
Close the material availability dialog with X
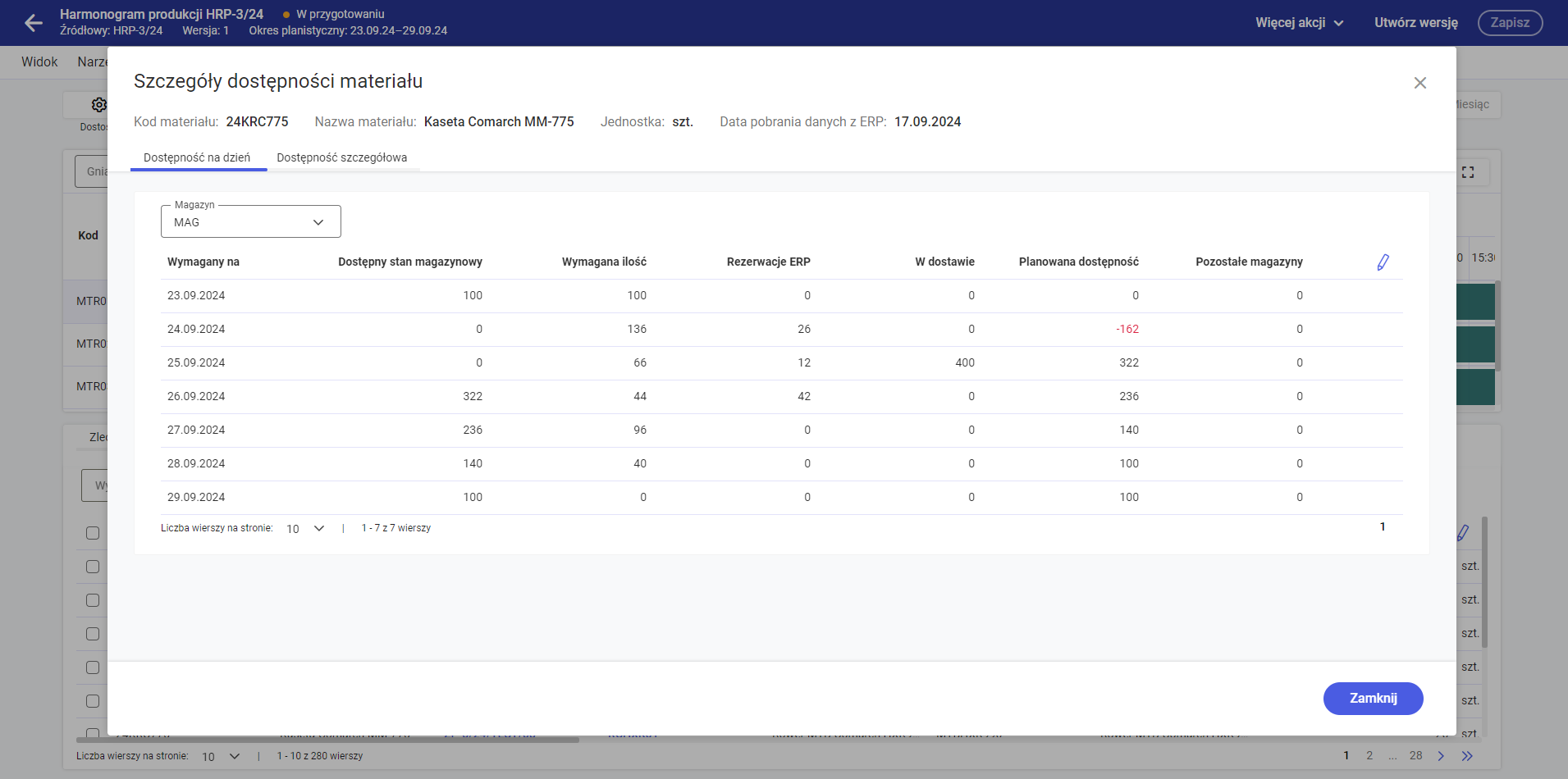(x=1419, y=83)
